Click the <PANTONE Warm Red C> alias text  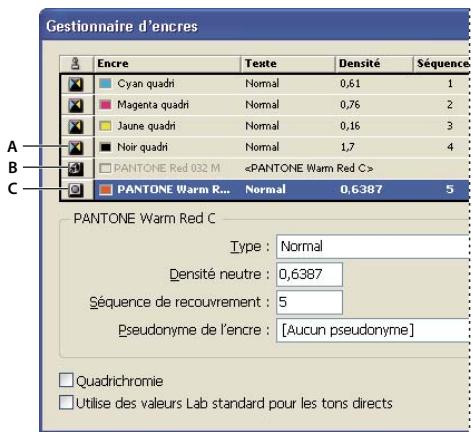309,168
